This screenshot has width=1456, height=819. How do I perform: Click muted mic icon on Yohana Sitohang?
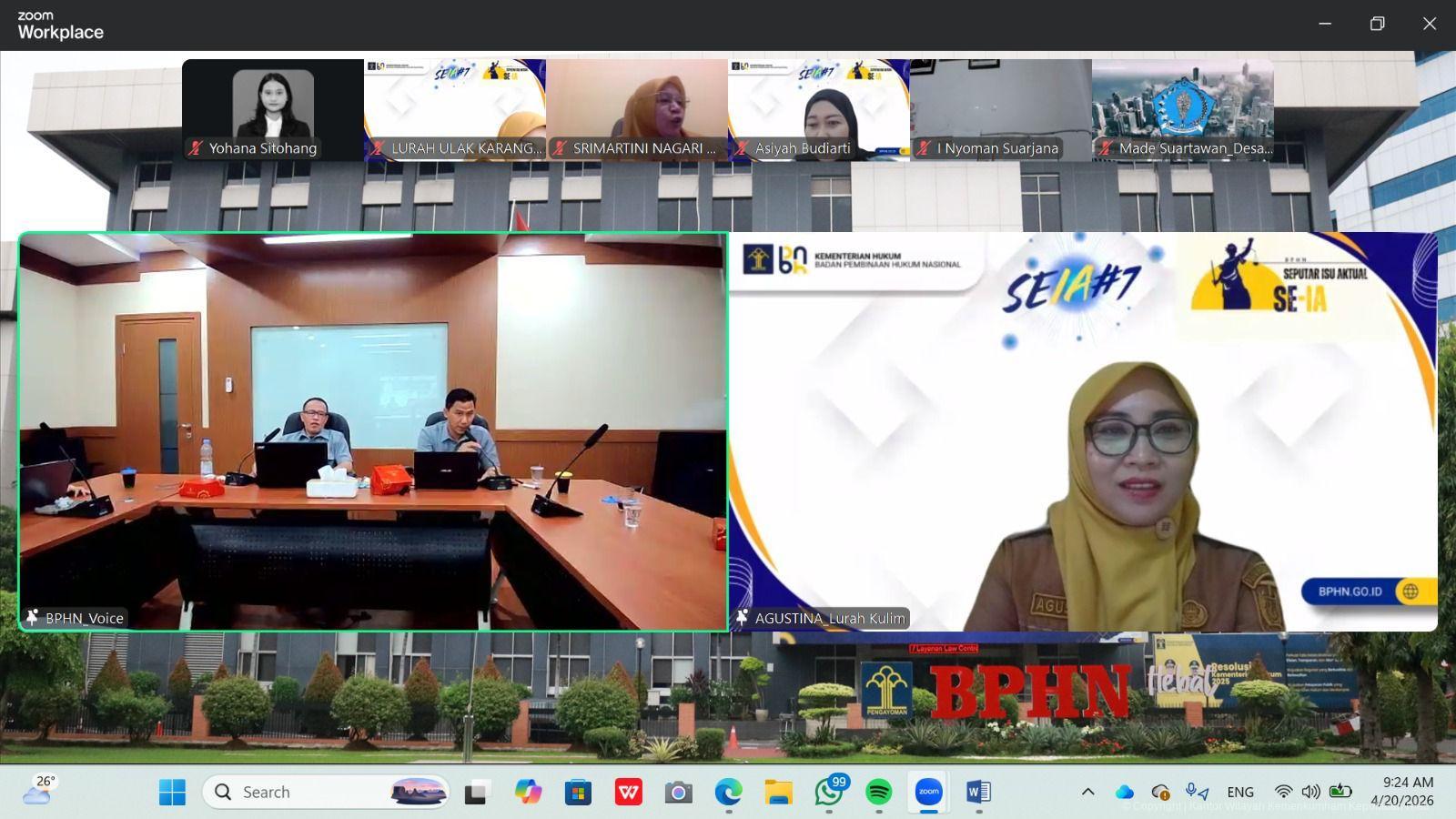point(196,148)
